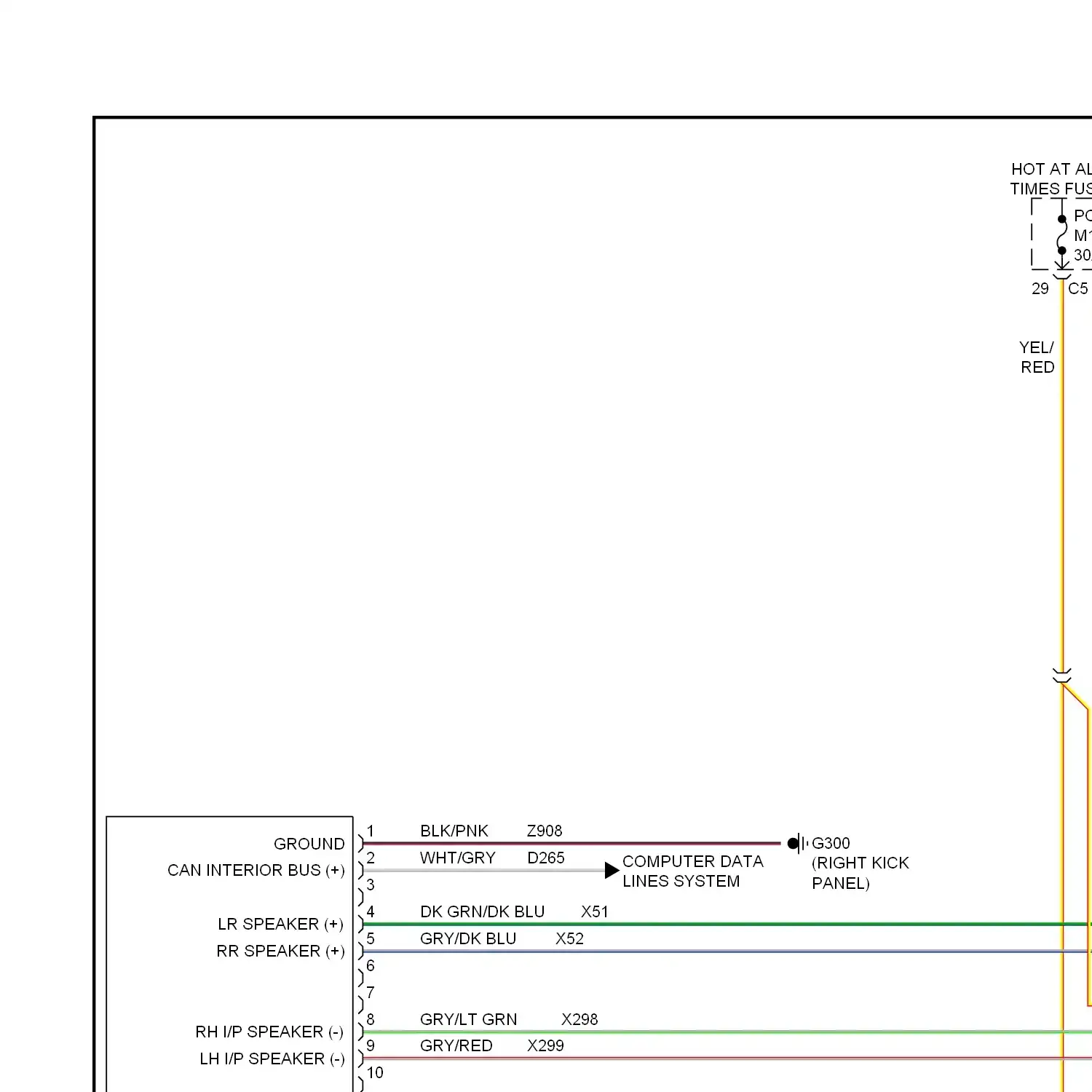Screen dimensions: 1092x1092
Task: Click pin number 3 on connector
Action: [371, 885]
